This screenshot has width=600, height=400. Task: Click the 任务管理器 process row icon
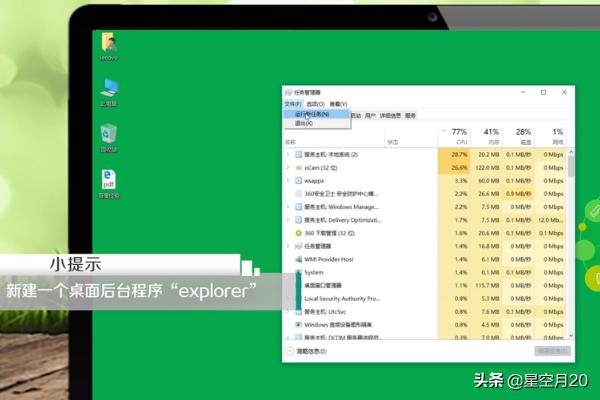click(x=298, y=246)
